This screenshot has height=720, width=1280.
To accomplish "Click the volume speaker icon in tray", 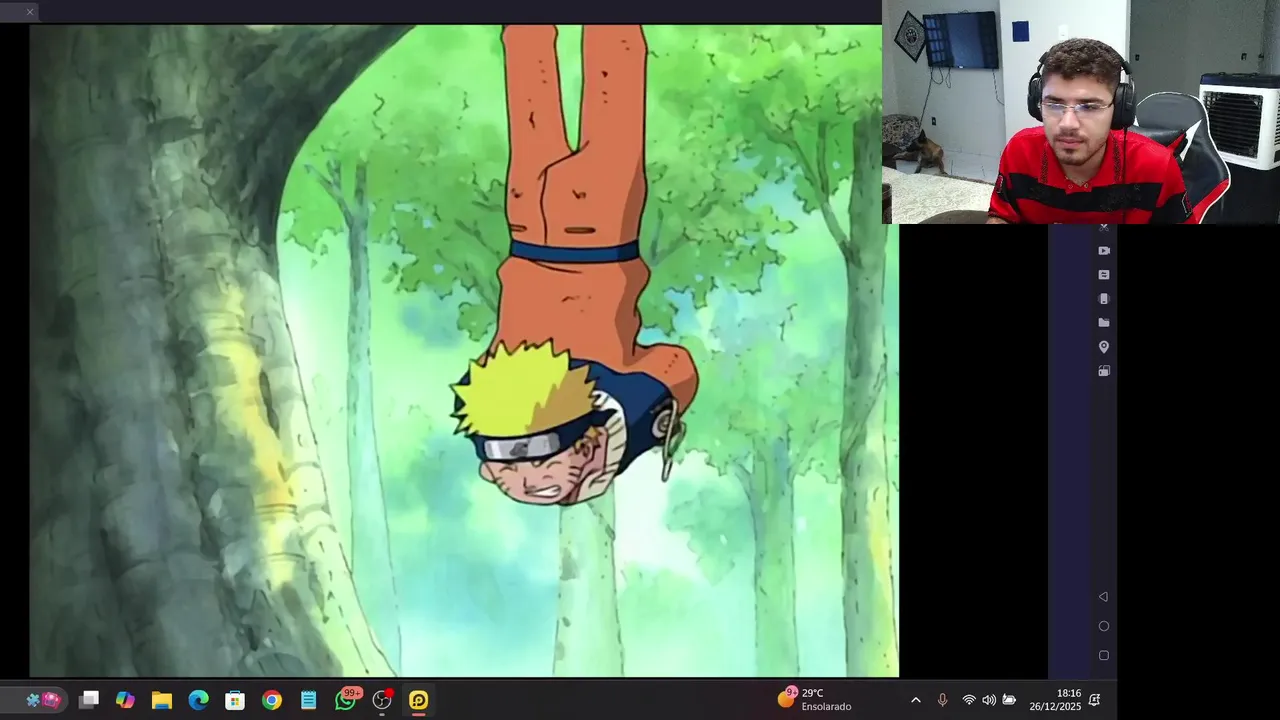I will pyautogui.click(x=989, y=700).
